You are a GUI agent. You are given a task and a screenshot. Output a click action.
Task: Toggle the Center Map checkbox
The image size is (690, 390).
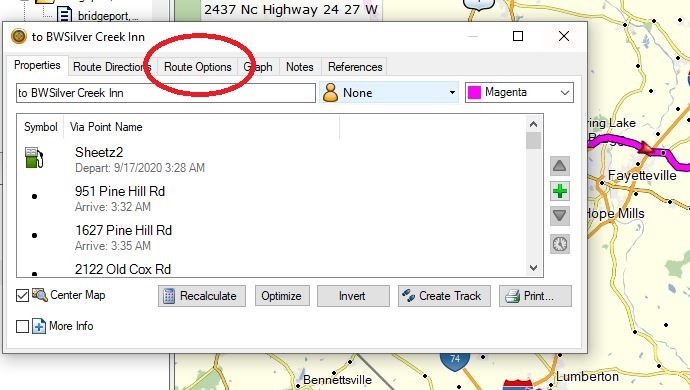coord(22,295)
